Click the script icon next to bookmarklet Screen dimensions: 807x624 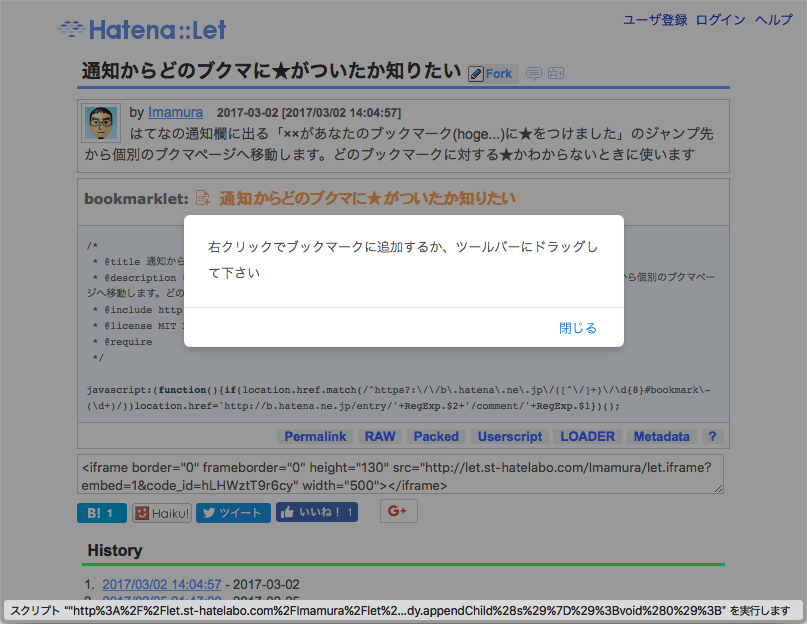pyautogui.click(x=203, y=198)
